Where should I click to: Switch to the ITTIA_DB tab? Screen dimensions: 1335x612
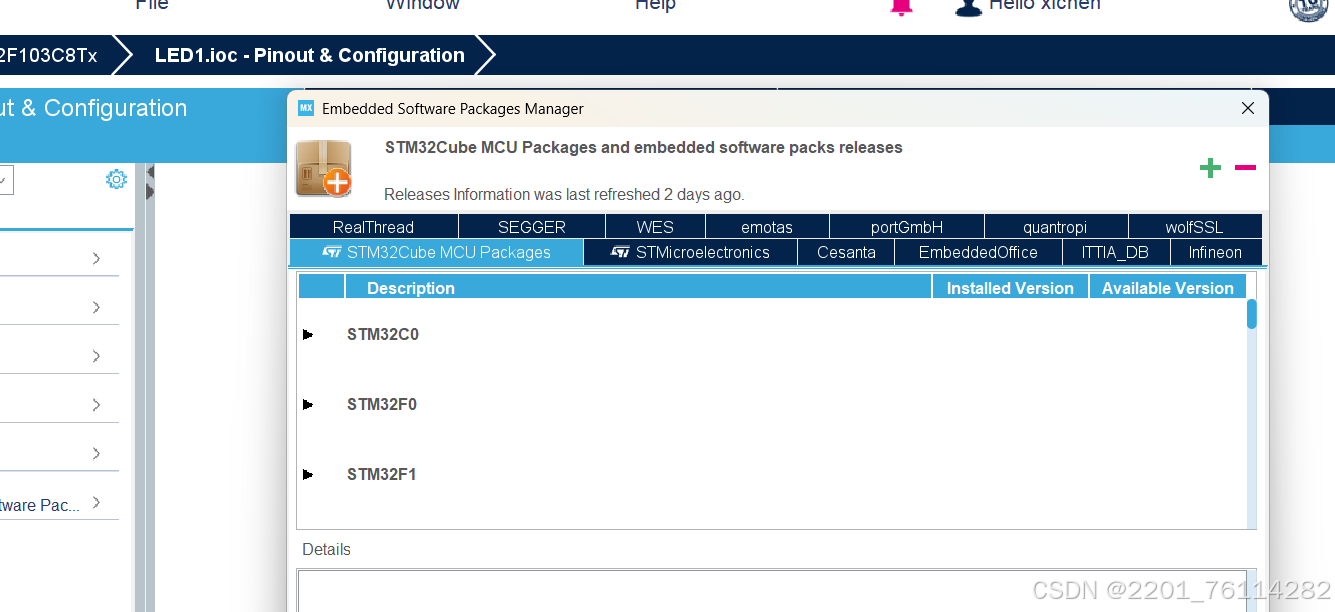click(1115, 252)
